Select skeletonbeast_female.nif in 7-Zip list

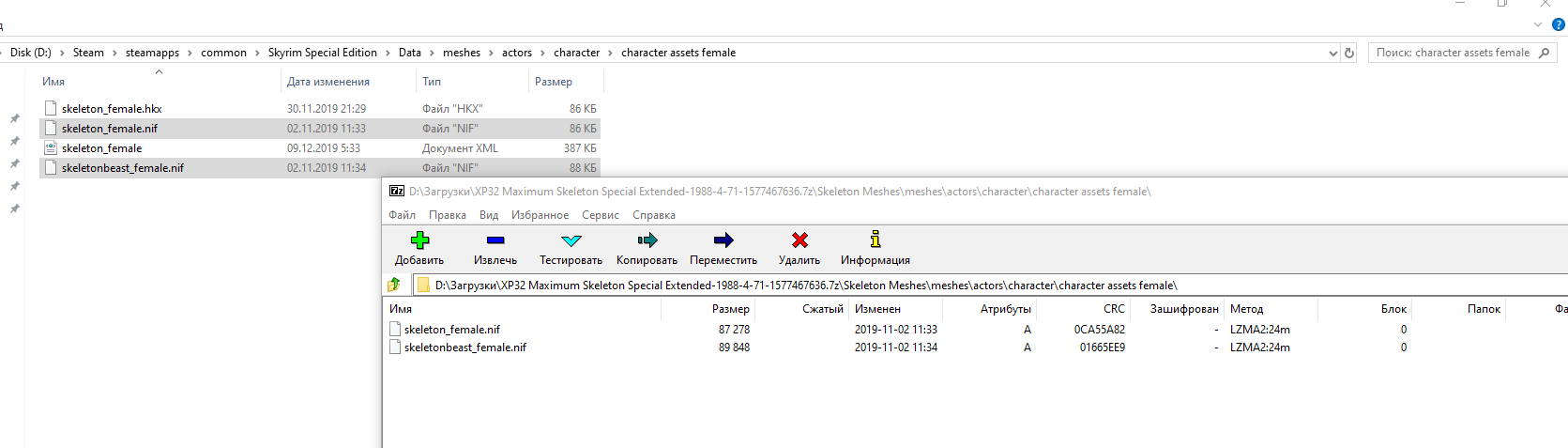tap(464, 348)
